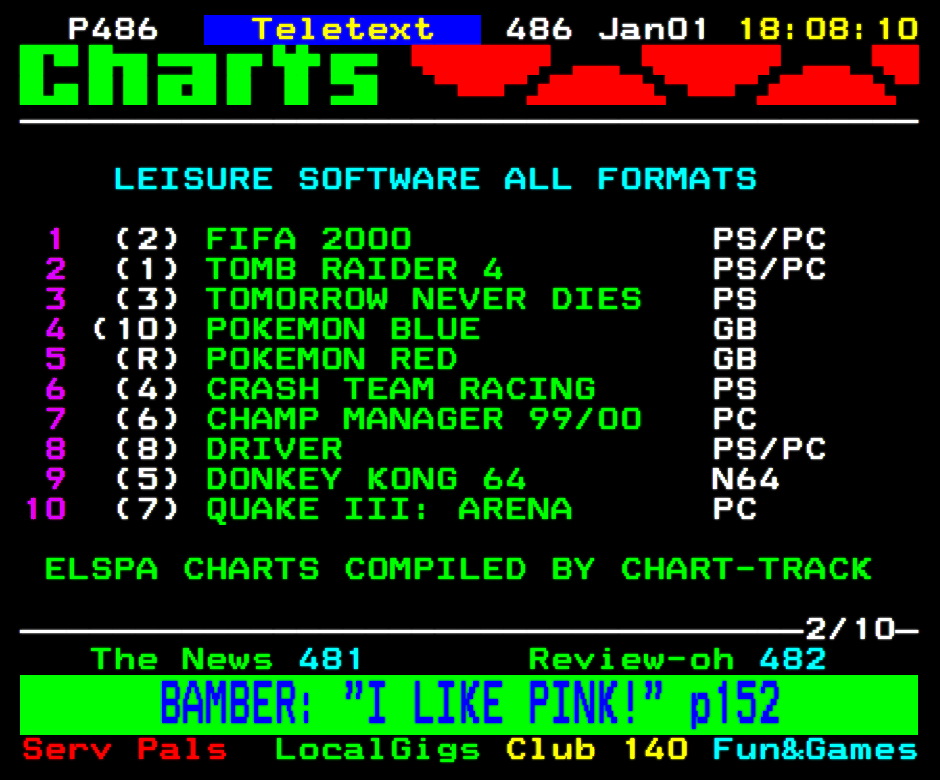Select QUAKE III: ARENA chart entry

(389, 510)
